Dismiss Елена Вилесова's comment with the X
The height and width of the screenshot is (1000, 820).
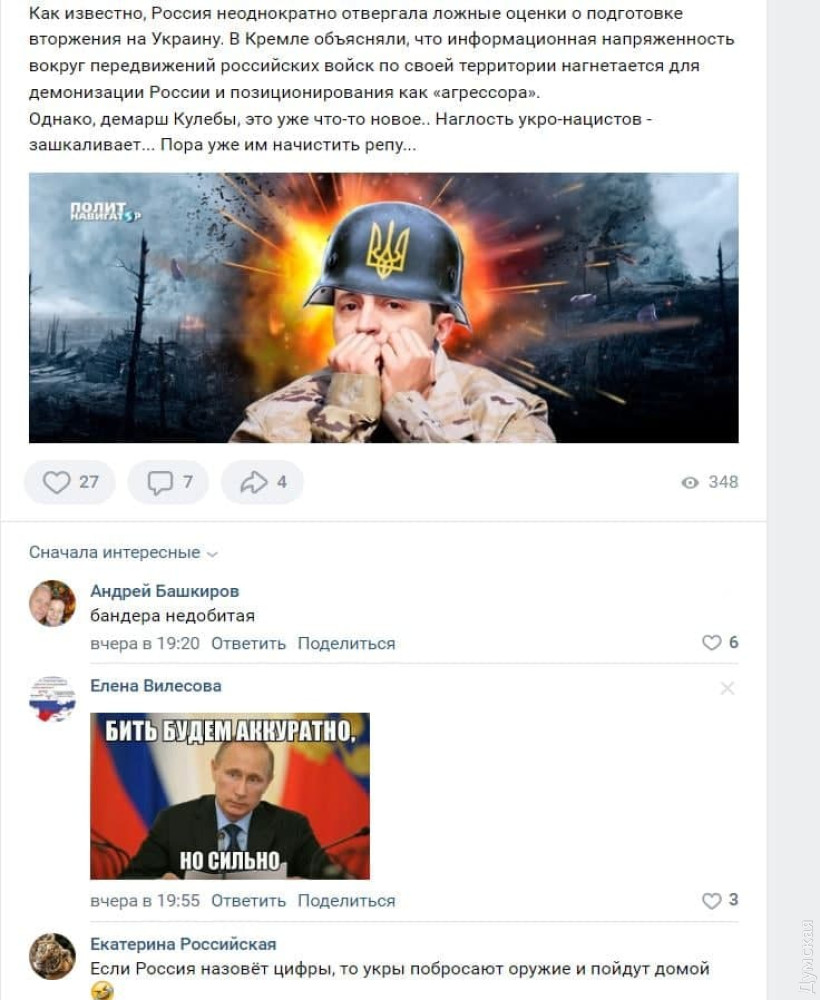[728, 688]
